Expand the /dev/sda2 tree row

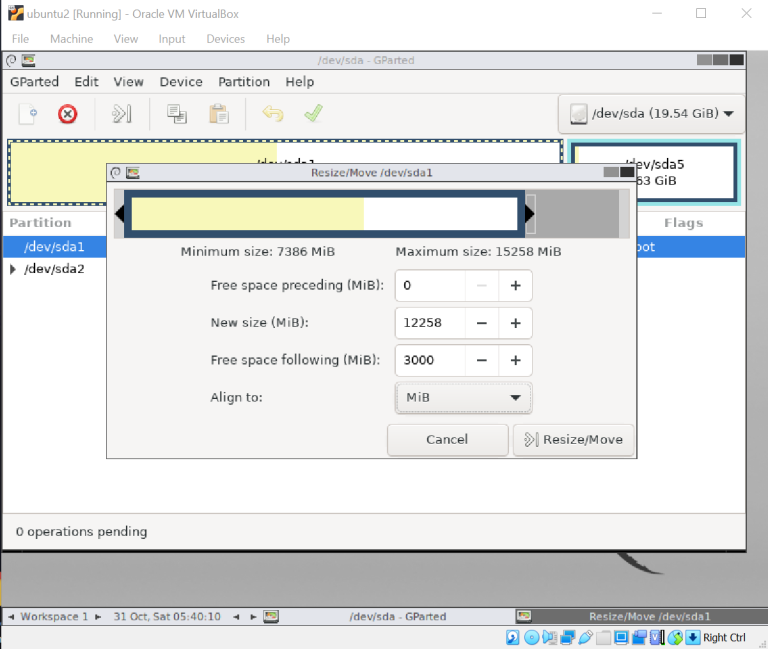click(x=13, y=269)
